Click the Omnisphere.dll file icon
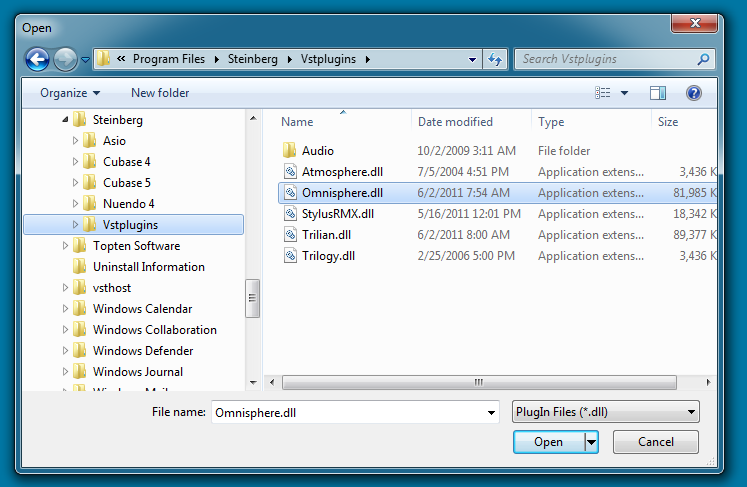Viewport: 747px width, 487px height. point(290,193)
